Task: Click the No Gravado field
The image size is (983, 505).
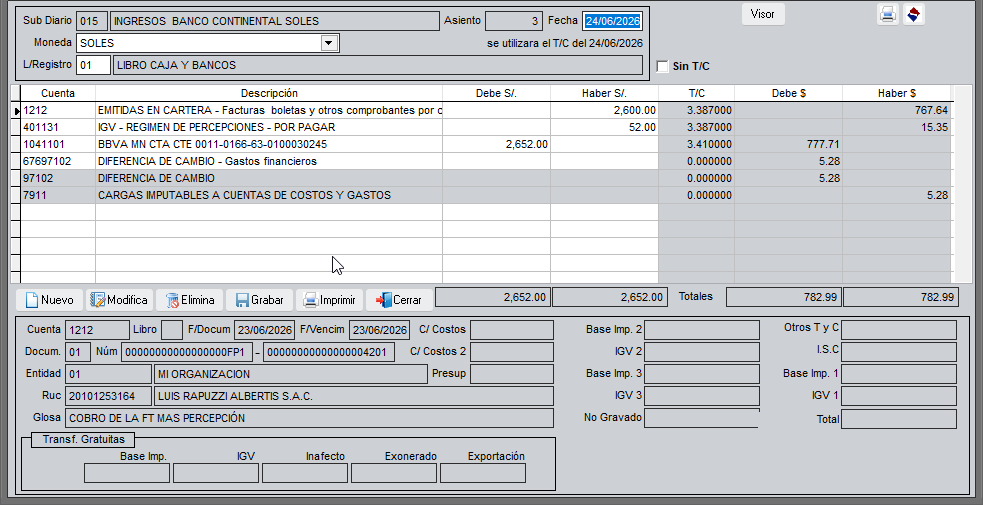Action: click(x=702, y=418)
